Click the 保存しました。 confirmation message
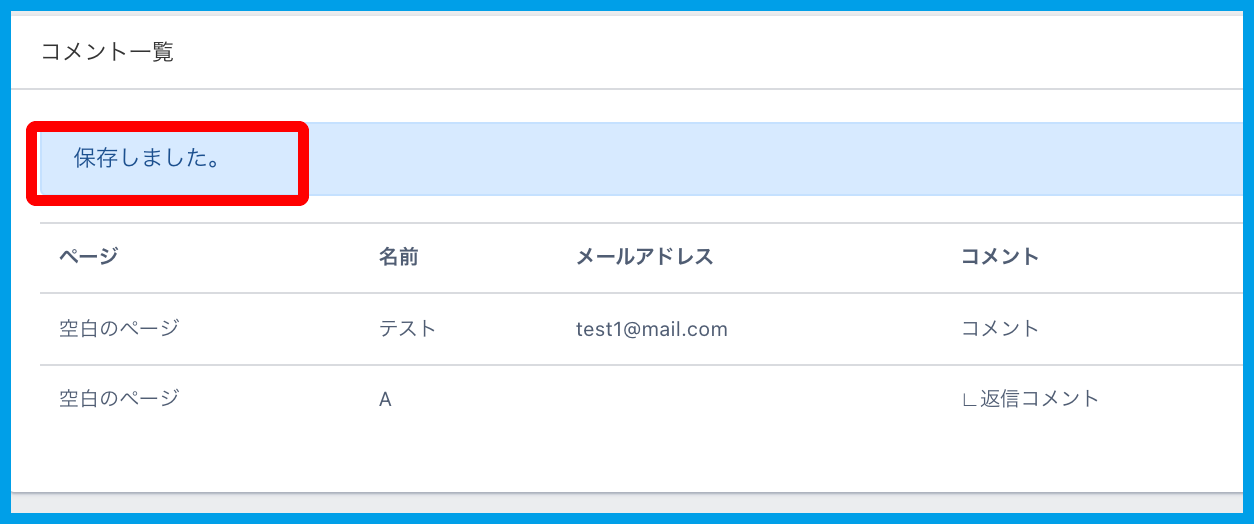Viewport: 1254px width, 524px height. [147, 159]
